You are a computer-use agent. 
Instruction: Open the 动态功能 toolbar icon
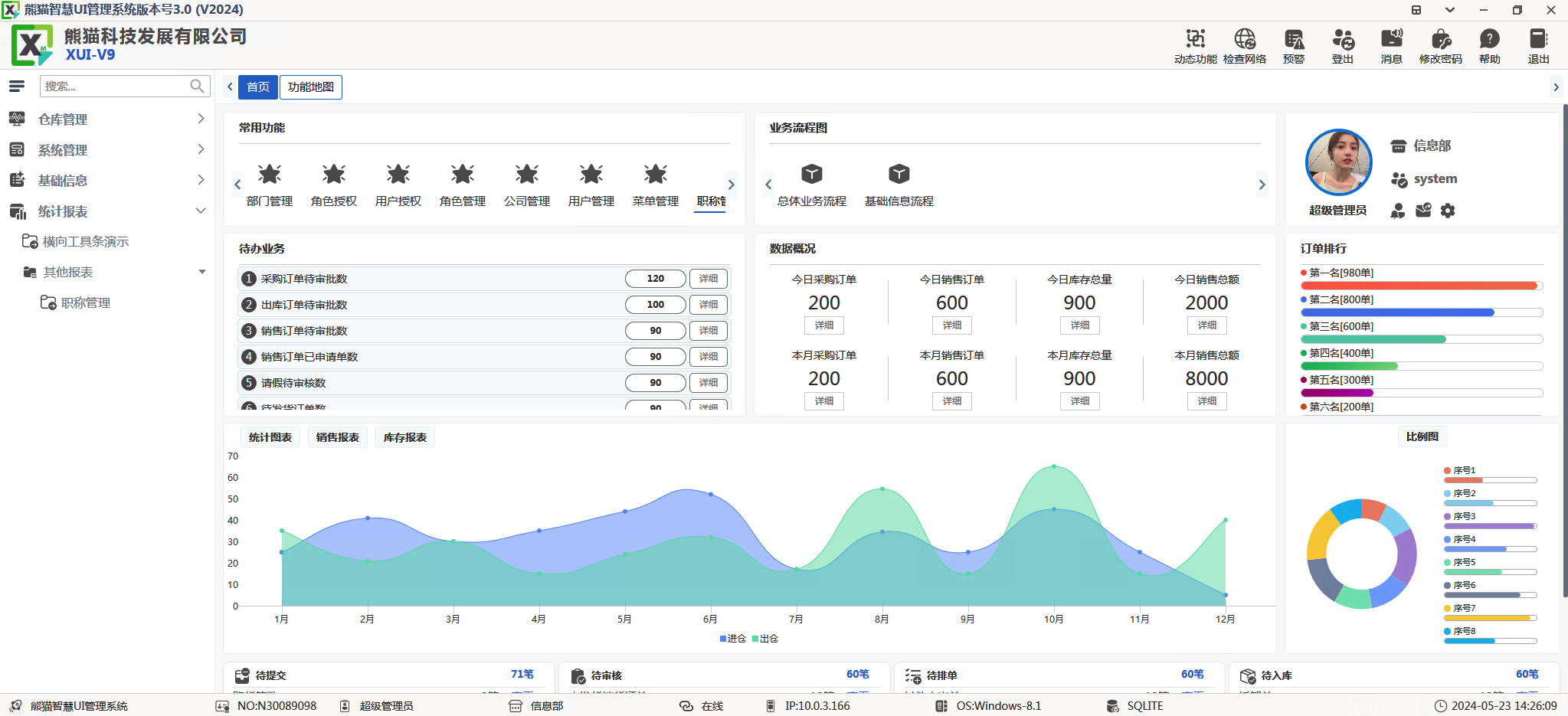(1195, 39)
